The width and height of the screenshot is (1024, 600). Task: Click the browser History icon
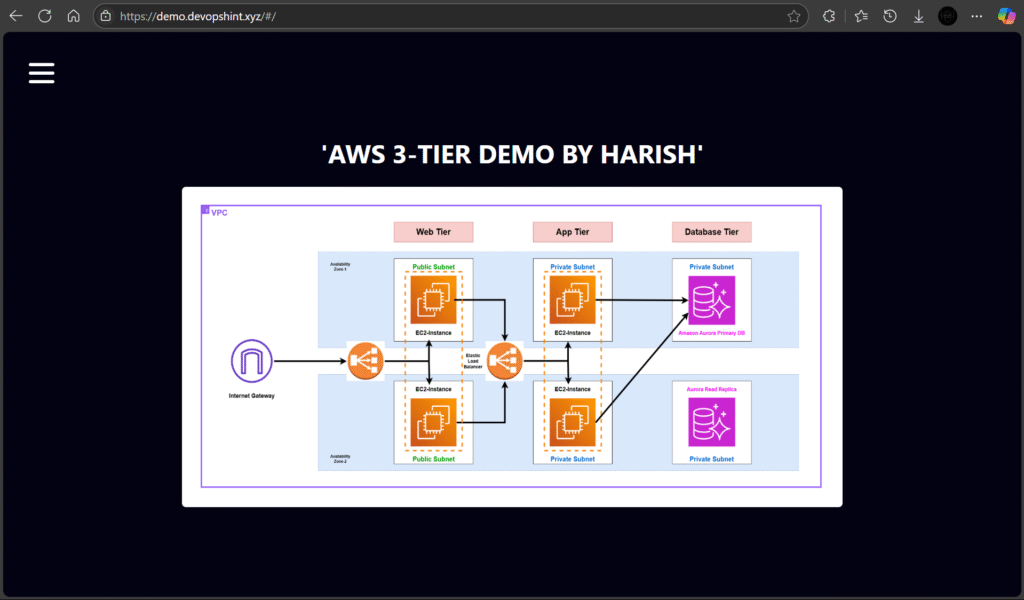pyautogui.click(x=889, y=15)
